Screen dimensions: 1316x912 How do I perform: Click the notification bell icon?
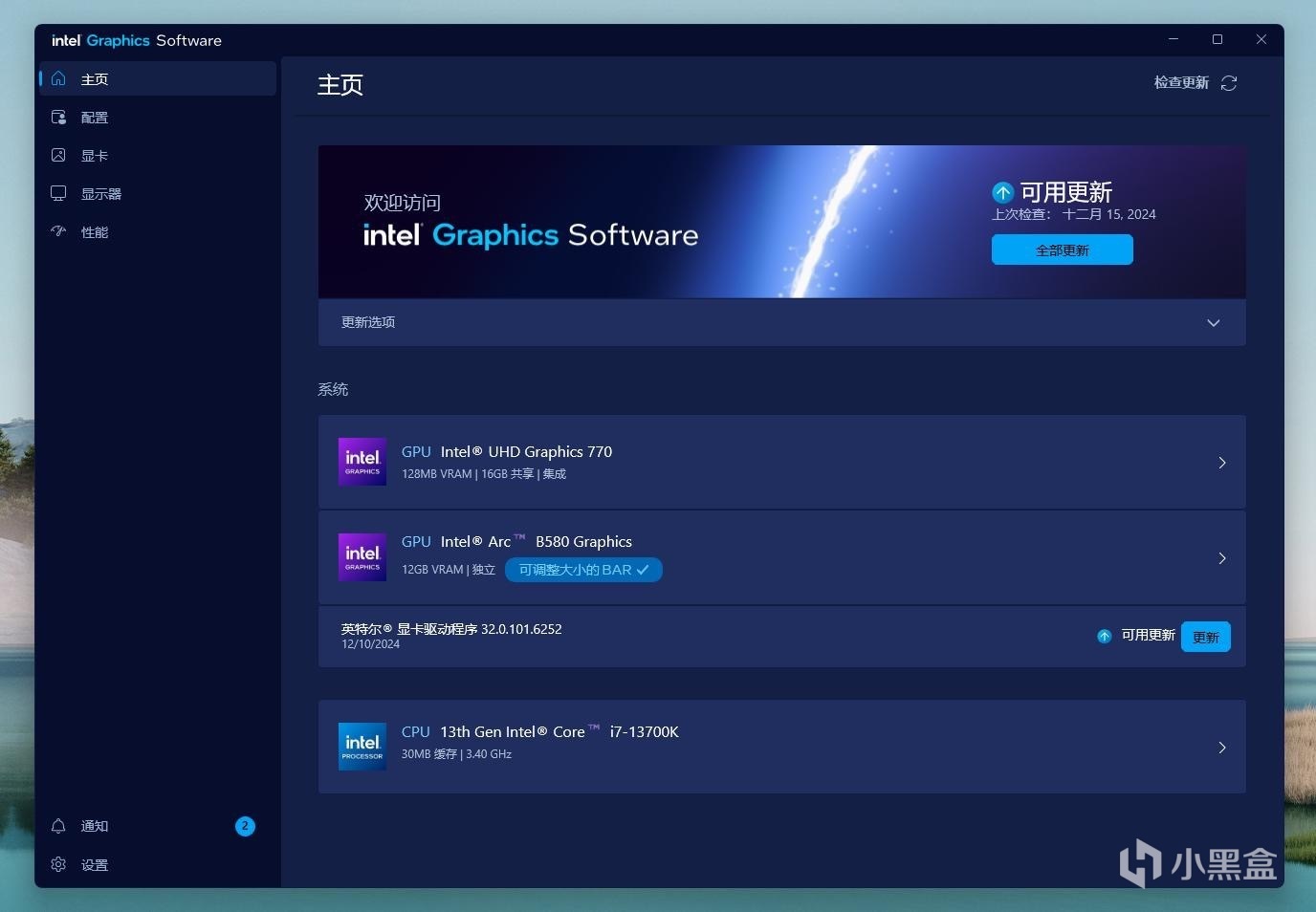click(58, 826)
